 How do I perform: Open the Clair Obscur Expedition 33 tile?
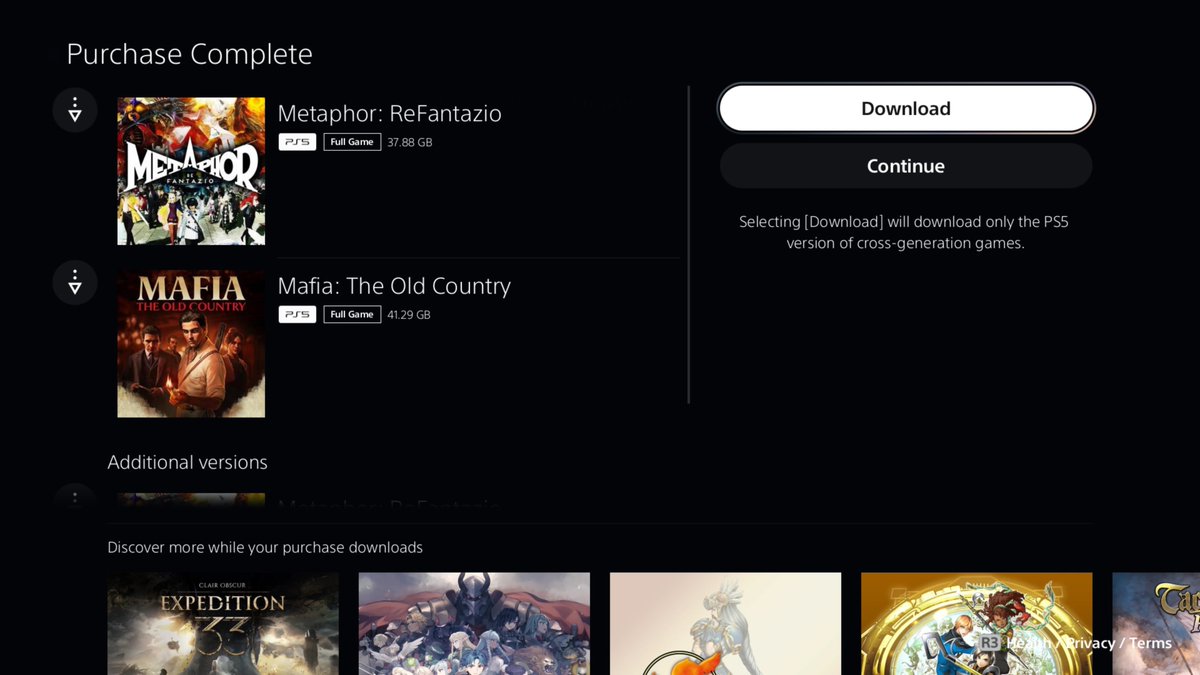point(223,624)
